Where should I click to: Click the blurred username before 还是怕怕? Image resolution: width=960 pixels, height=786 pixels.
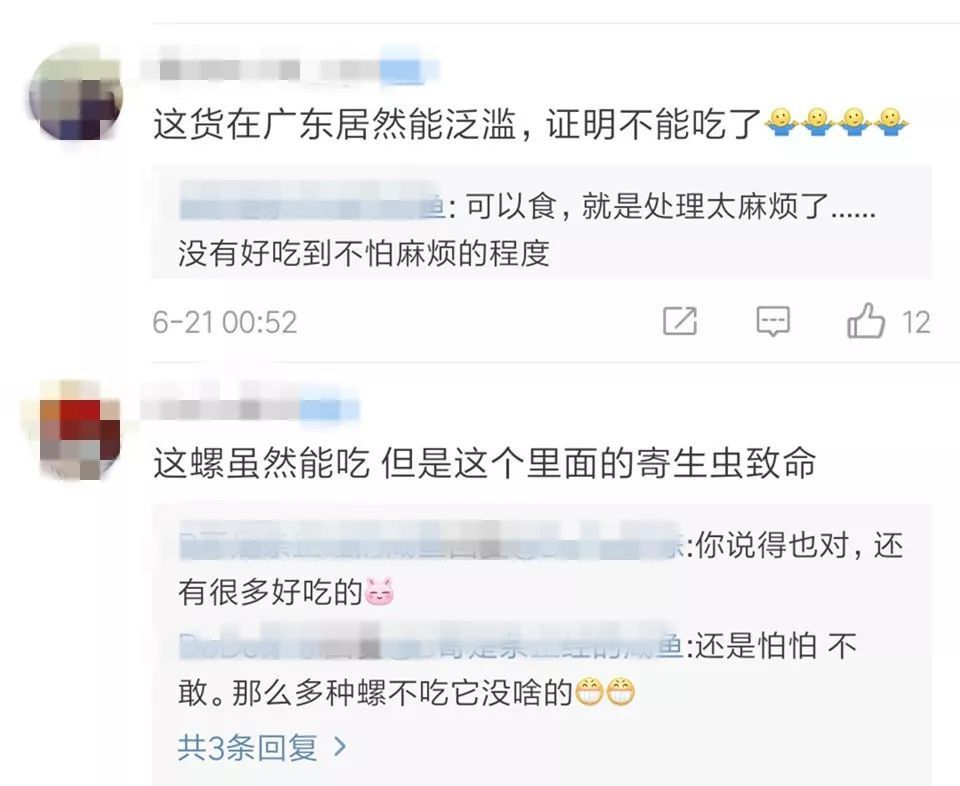[432, 645]
